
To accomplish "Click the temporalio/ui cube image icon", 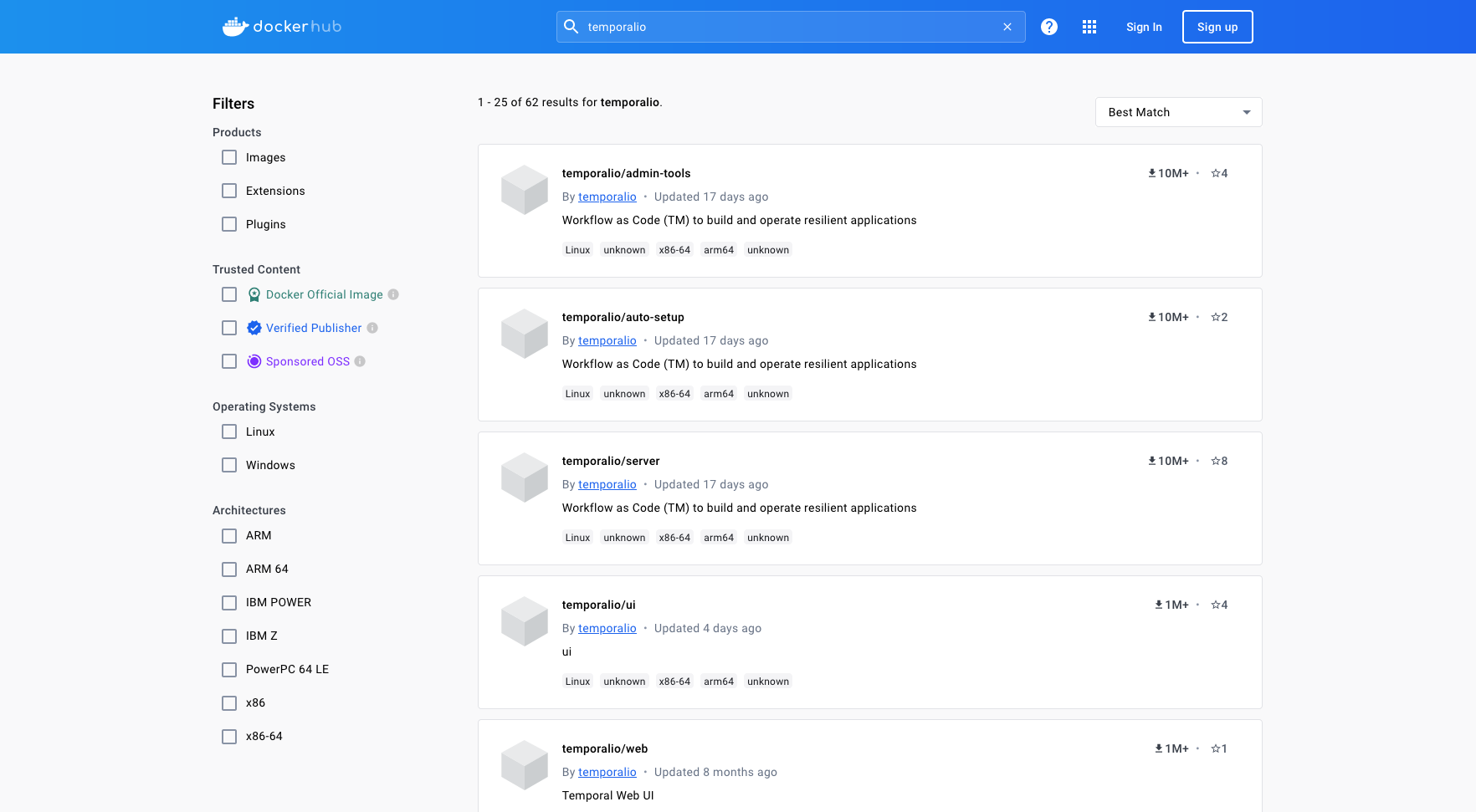I will (x=525, y=621).
